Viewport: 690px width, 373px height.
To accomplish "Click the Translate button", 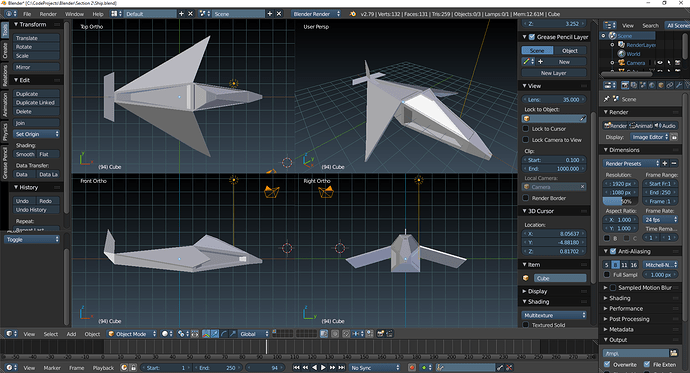I will tap(36, 38).
